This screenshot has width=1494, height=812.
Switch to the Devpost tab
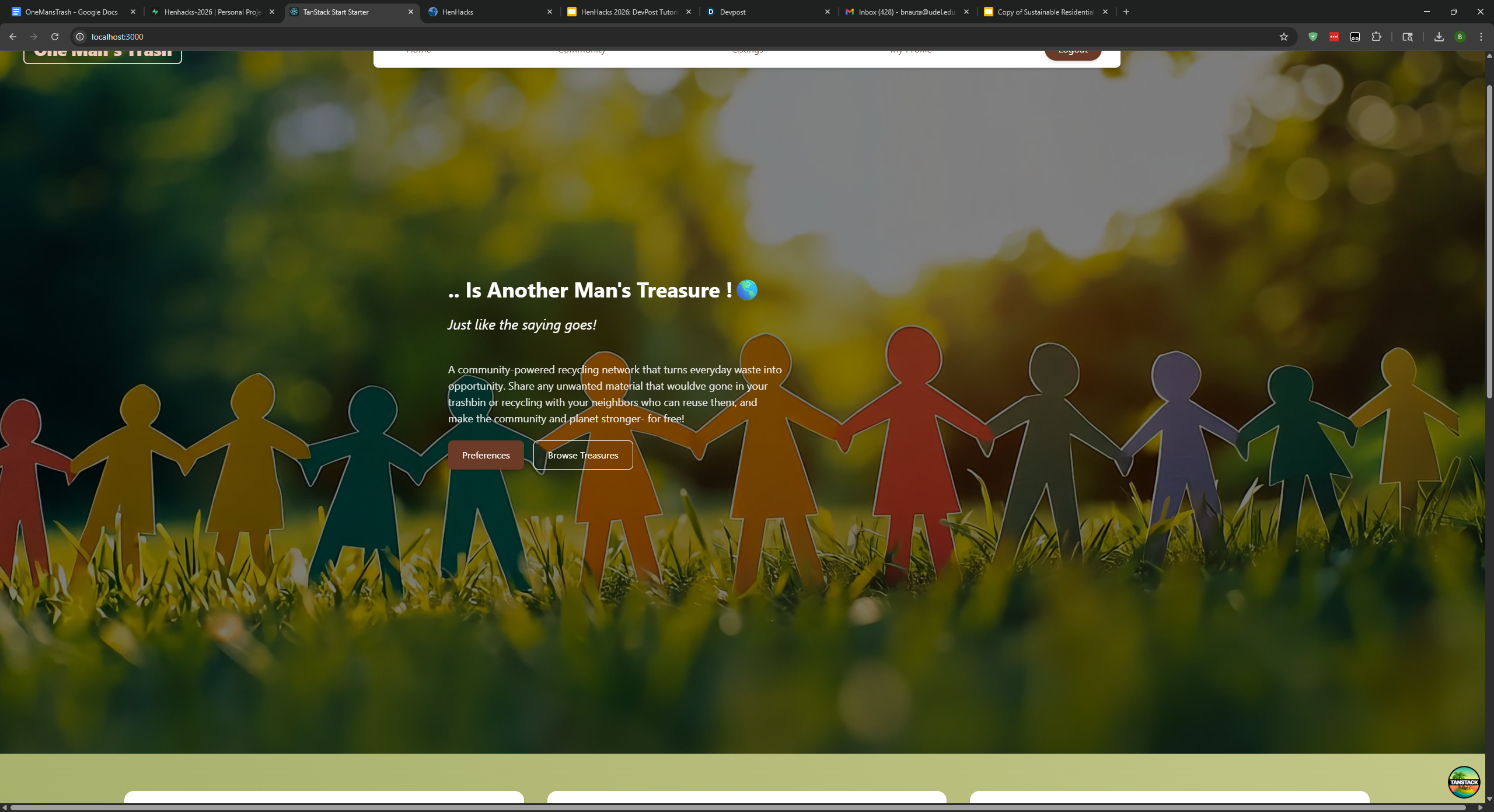click(759, 12)
